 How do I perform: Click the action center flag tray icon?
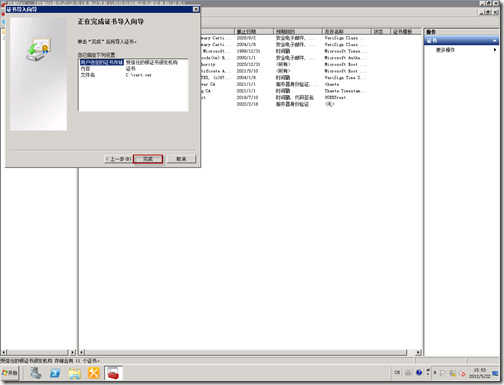pyautogui.click(x=443, y=373)
